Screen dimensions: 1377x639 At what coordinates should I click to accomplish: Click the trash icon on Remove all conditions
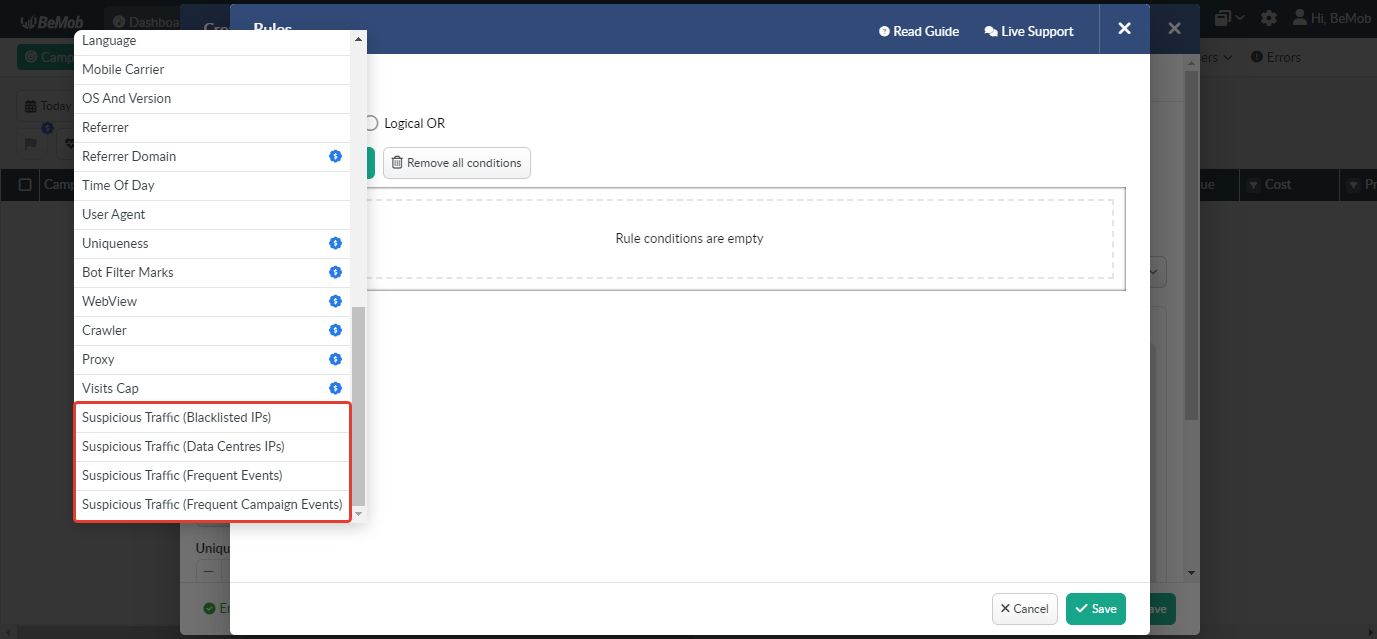397,163
